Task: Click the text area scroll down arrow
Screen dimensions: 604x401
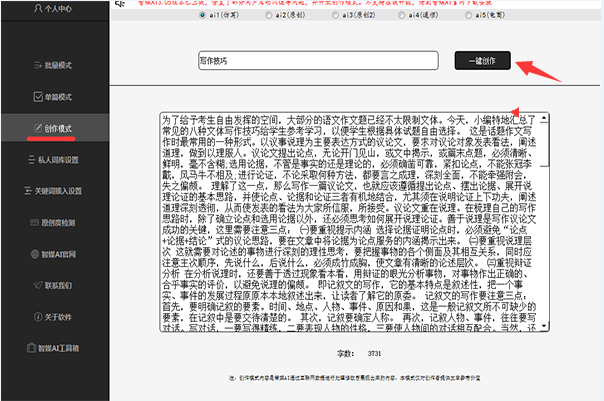Action: click(544, 327)
